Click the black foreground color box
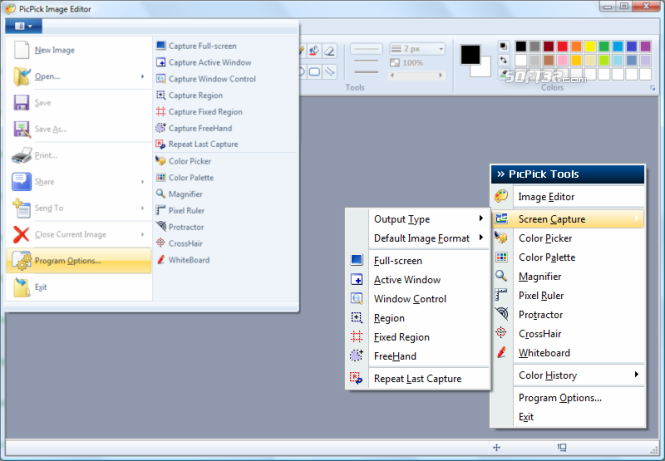This screenshot has width=665, height=461. [470, 55]
